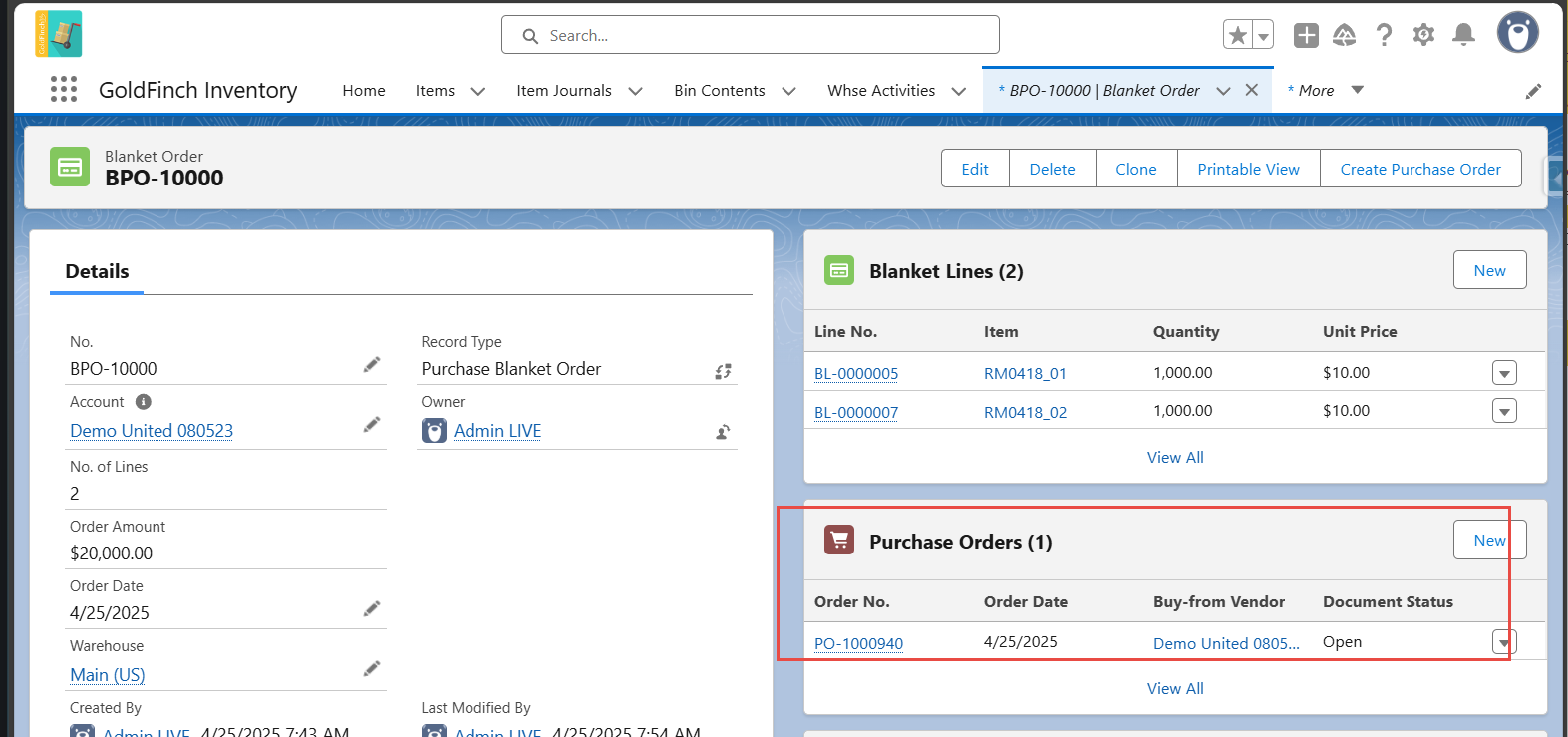1568x737 pixels.
Task: Click the user profile avatar
Action: click(x=1517, y=33)
